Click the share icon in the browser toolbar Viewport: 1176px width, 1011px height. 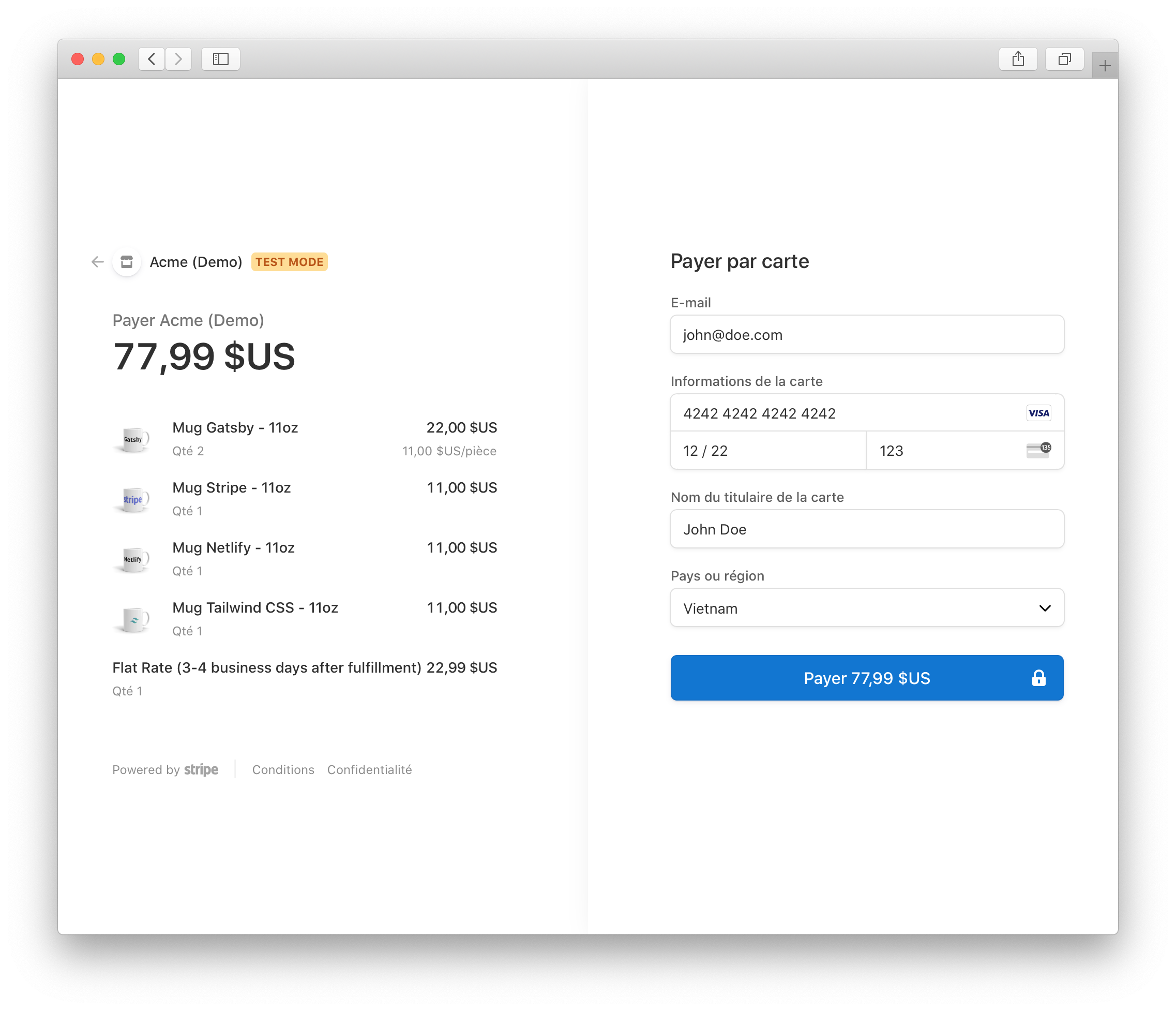click(1018, 58)
